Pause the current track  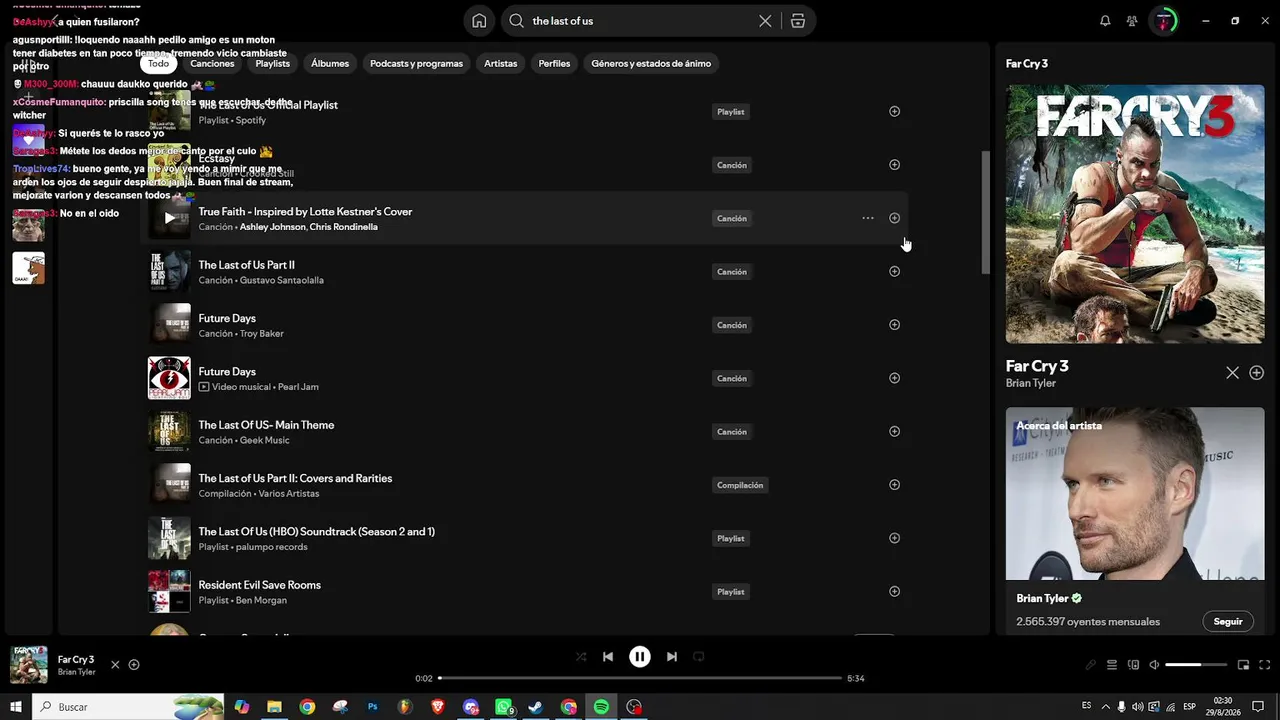point(640,657)
